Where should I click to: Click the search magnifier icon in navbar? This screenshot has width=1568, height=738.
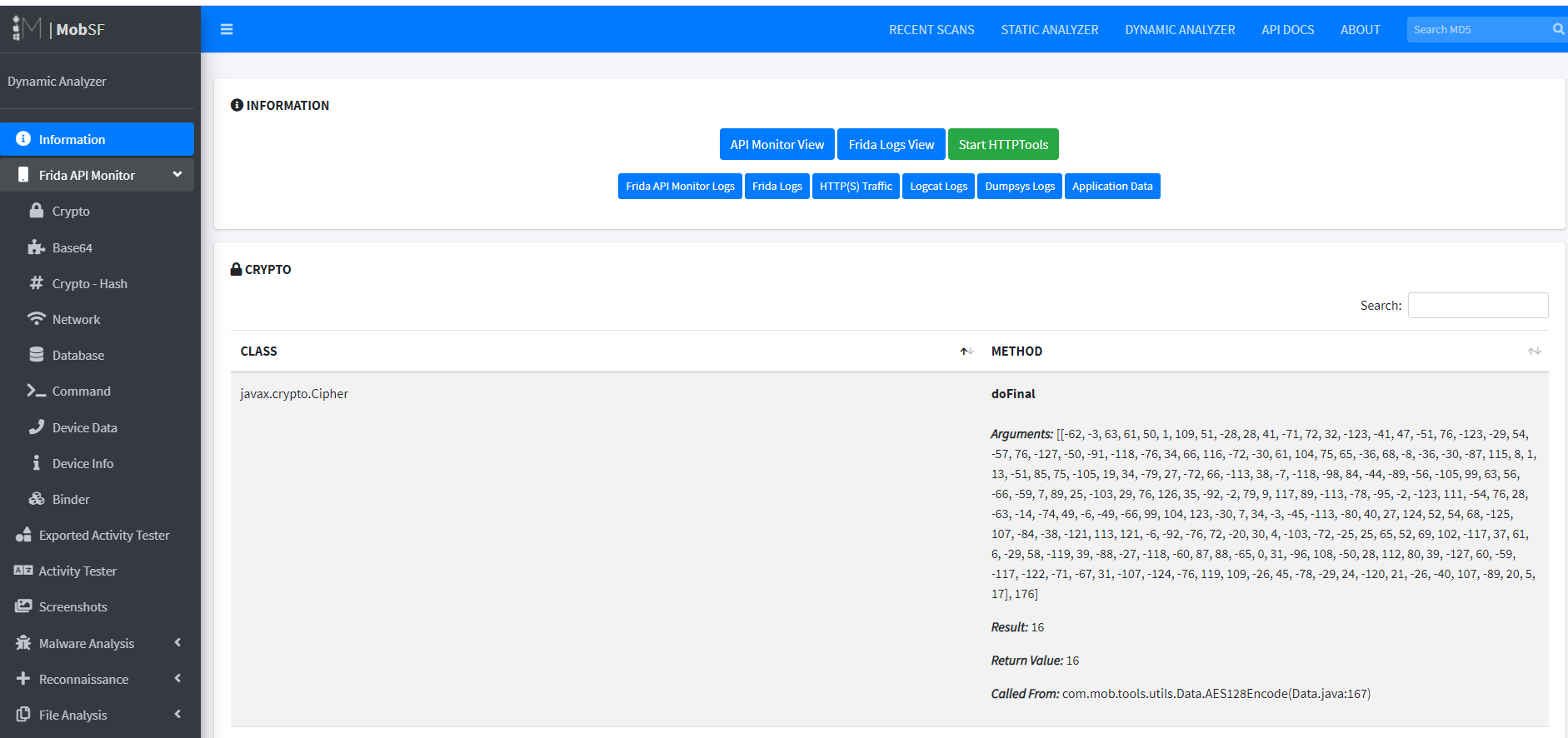click(1558, 29)
